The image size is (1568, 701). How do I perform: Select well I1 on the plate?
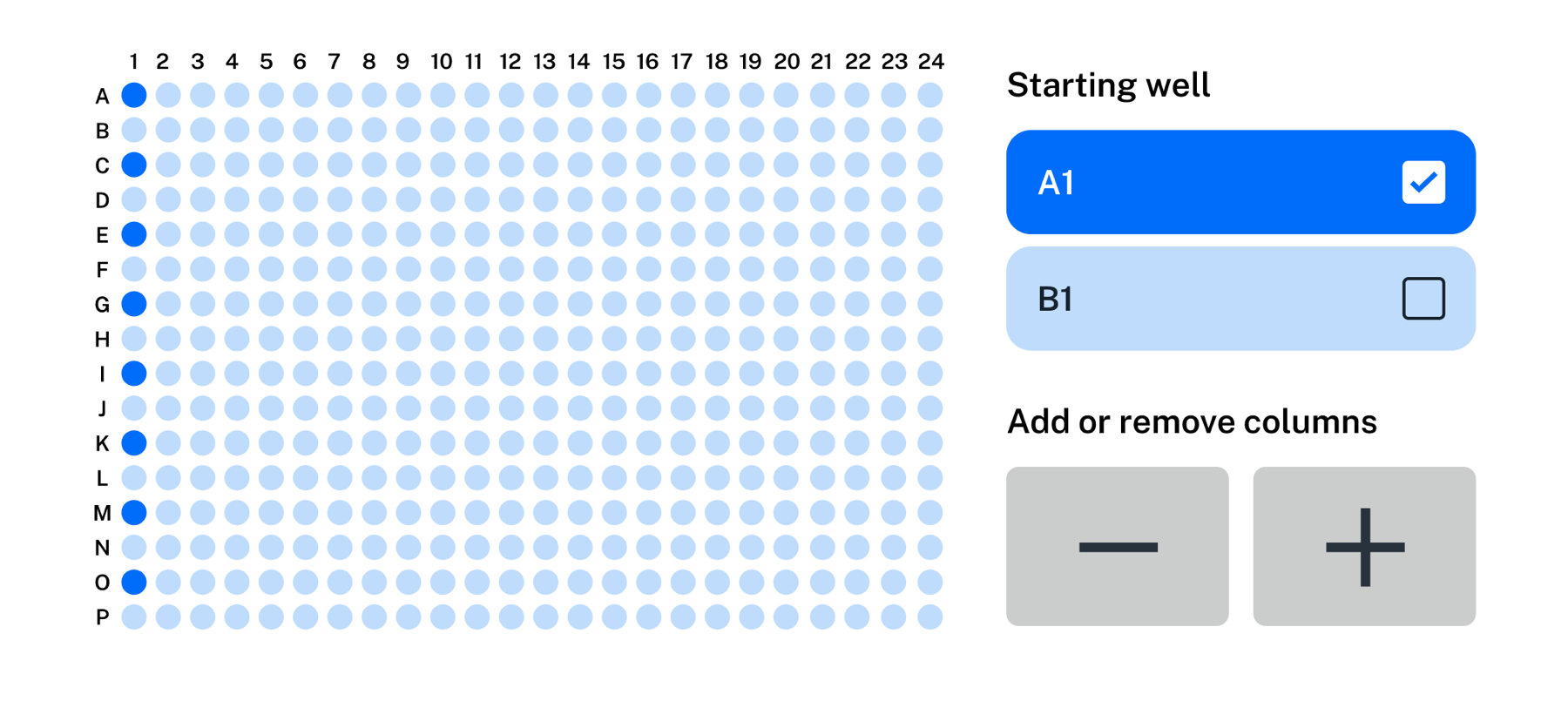pos(133,374)
